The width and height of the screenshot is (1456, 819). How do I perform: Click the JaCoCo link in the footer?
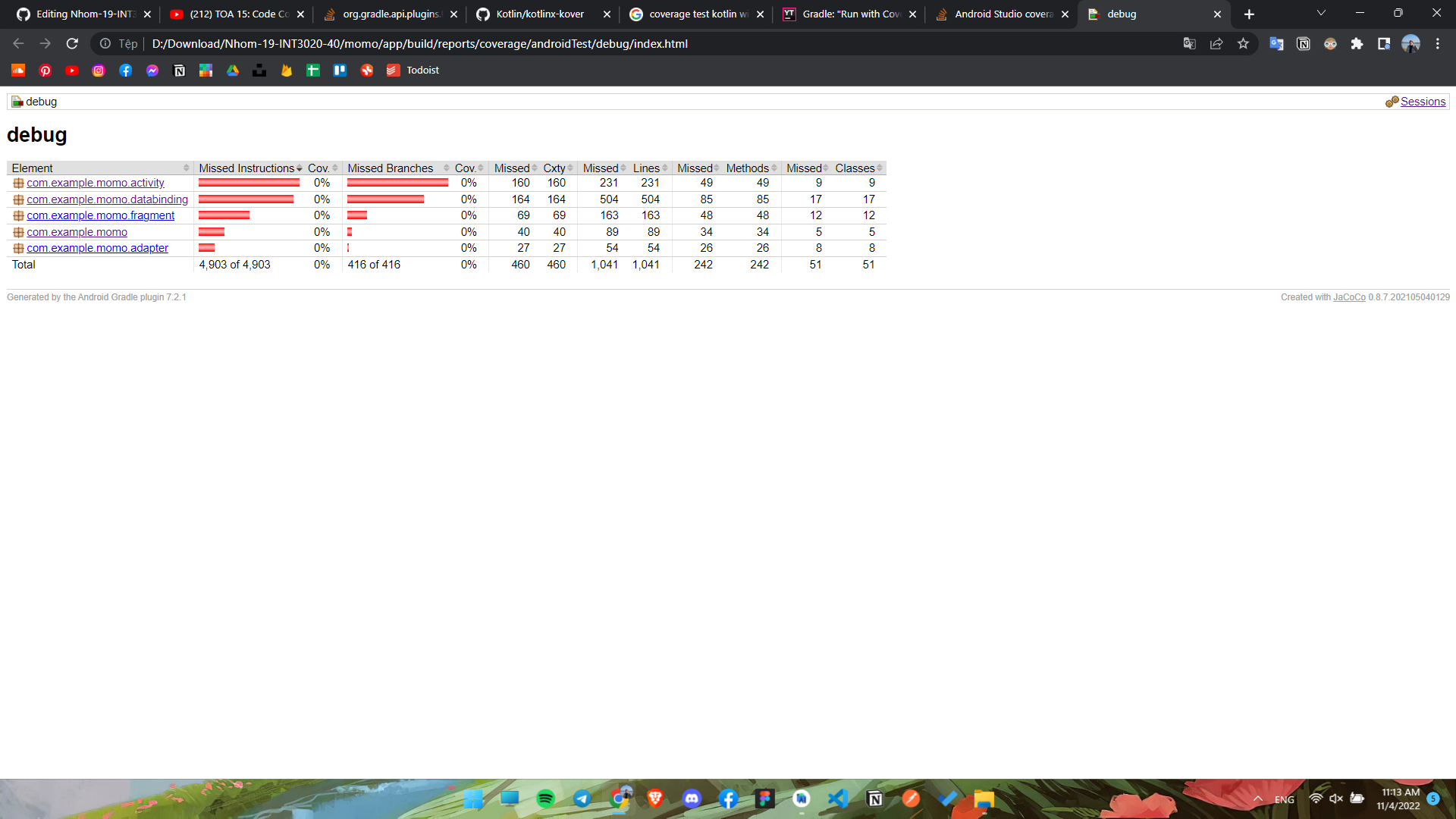pyautogui.click(x=1349, y=297)
